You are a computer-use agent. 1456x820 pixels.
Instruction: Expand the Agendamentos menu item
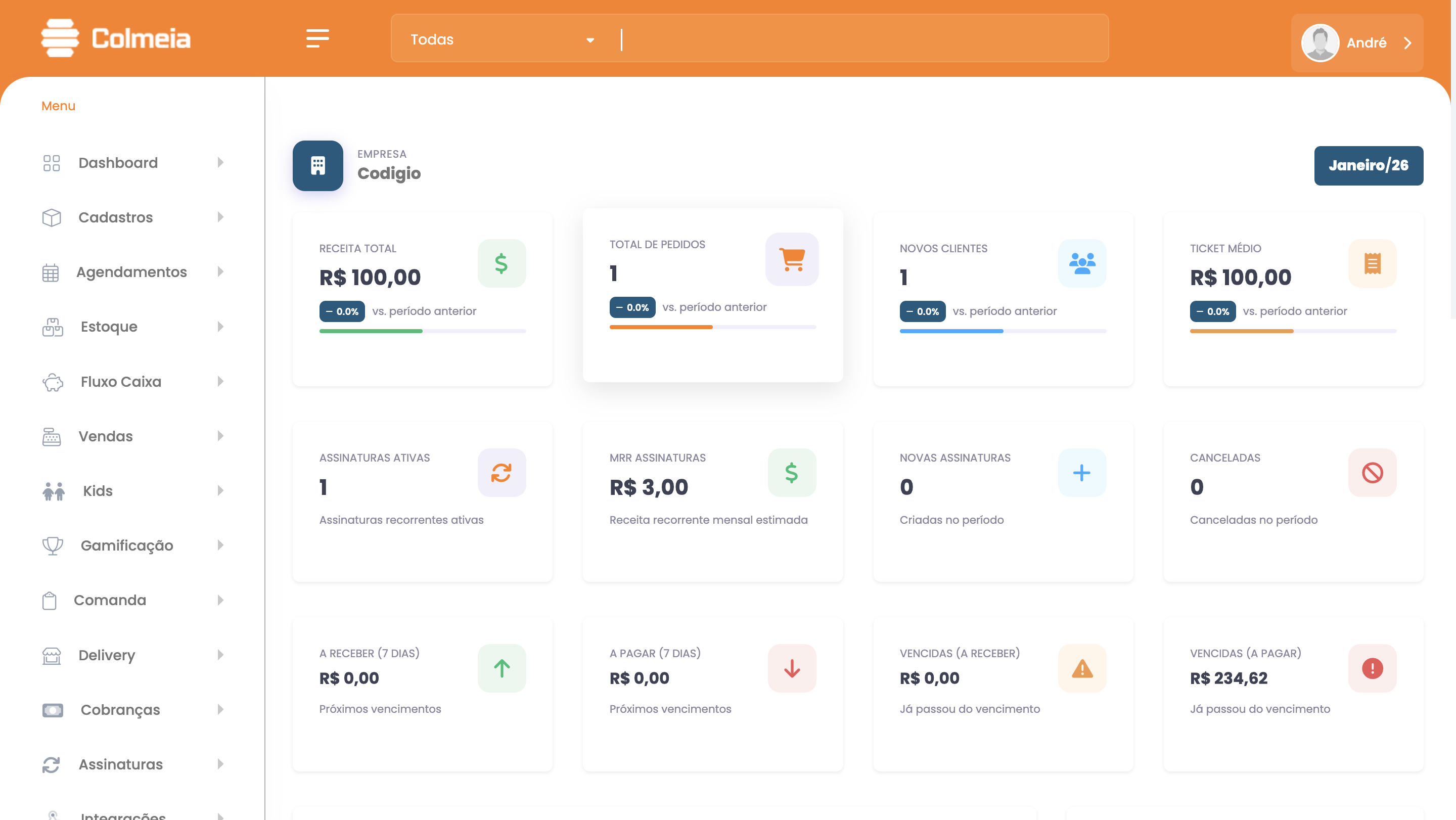click(x=131, y=272)
